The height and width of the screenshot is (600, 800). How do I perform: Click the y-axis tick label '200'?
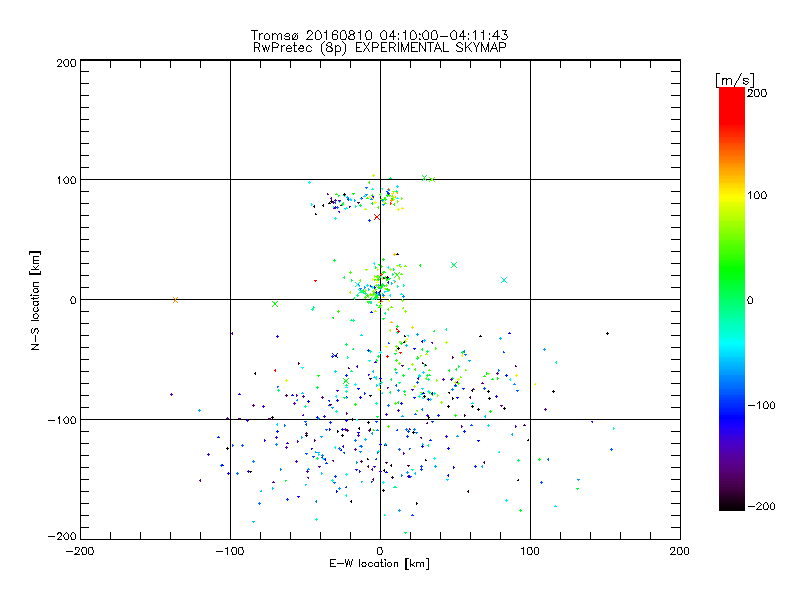pos(66,63)
